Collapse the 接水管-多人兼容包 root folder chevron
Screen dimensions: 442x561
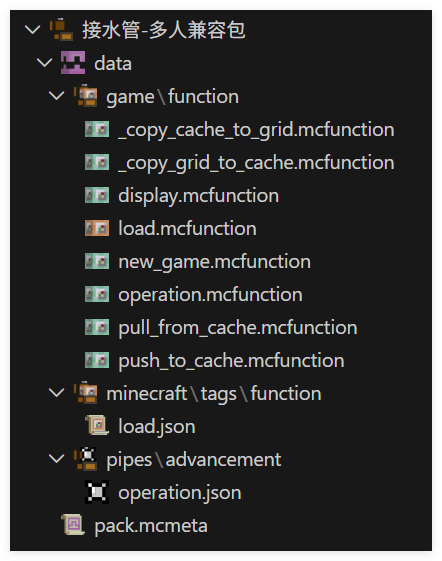pyautogui.click(x=33, y=29)
